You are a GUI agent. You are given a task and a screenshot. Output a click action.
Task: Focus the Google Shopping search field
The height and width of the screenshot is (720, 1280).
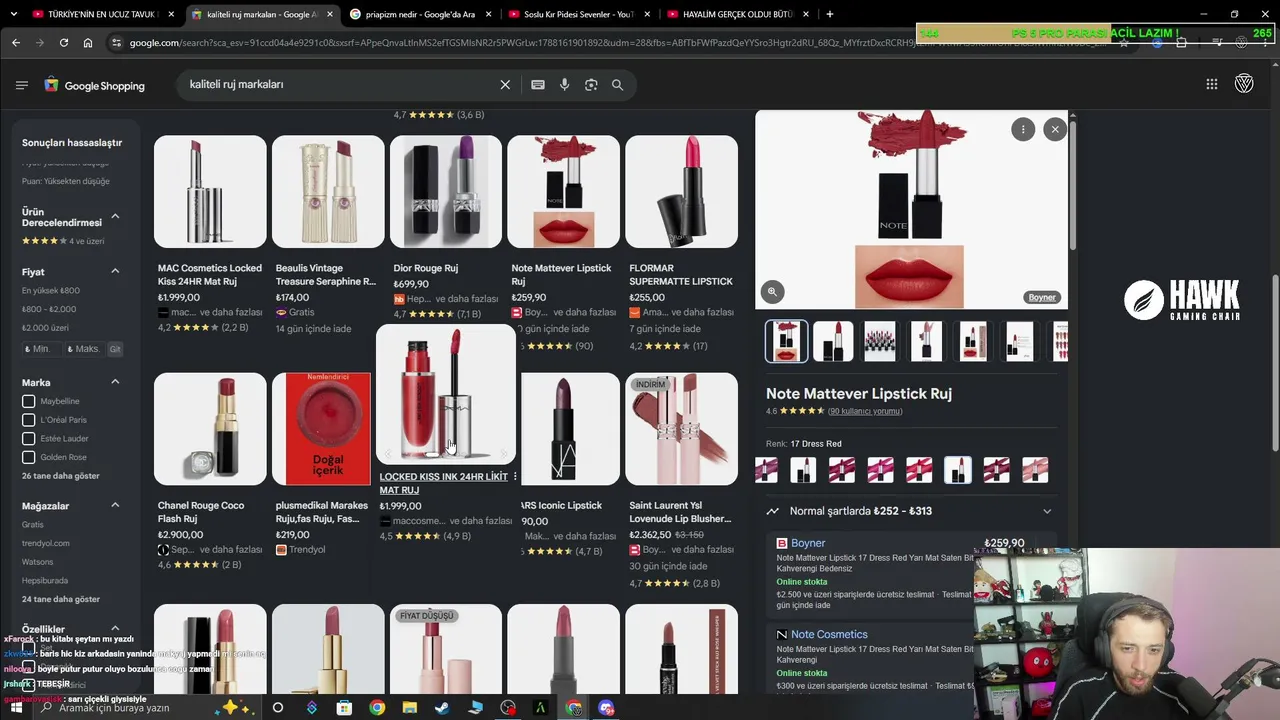click(x=340, y=85)
